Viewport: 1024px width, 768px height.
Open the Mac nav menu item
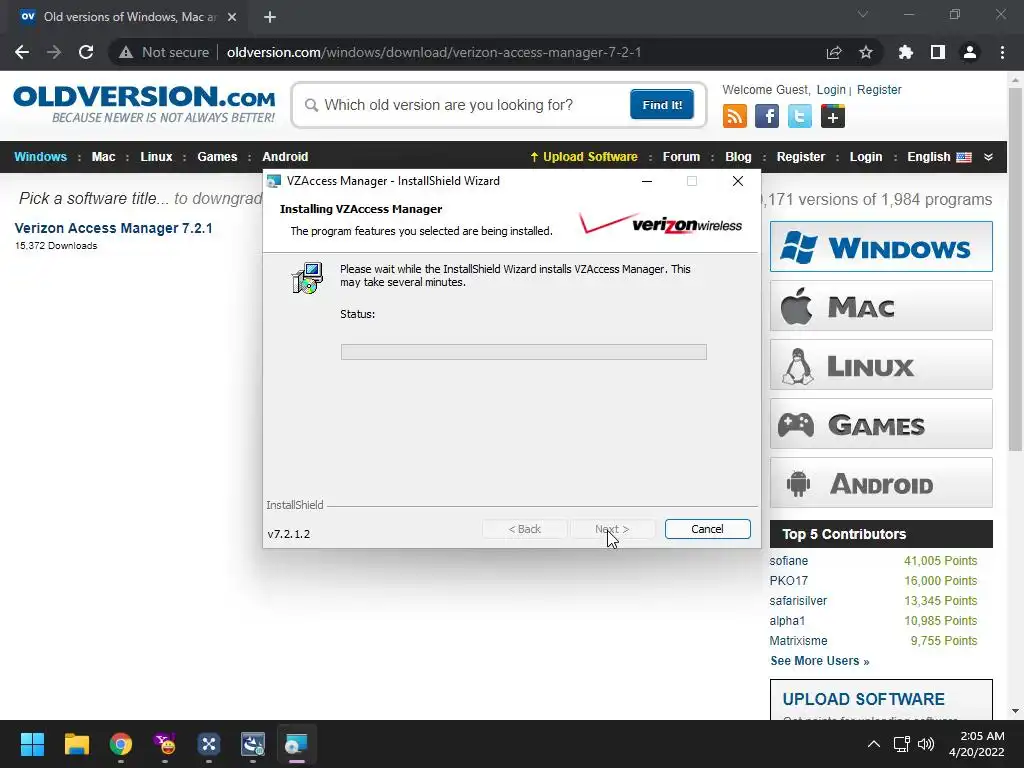(x=103, y=157)
